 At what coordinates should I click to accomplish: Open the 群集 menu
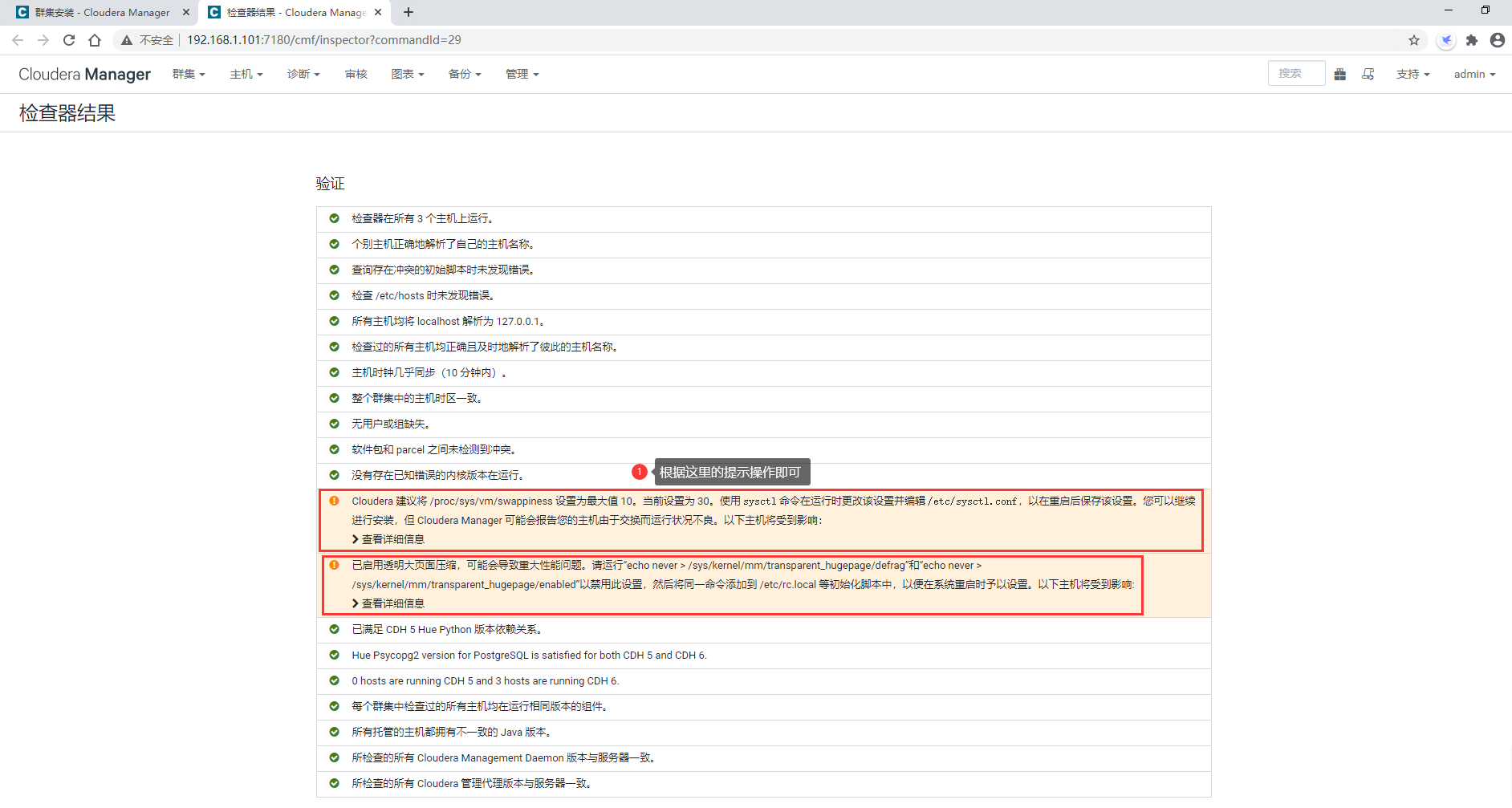pyautogui.click(x=189, y=74)
